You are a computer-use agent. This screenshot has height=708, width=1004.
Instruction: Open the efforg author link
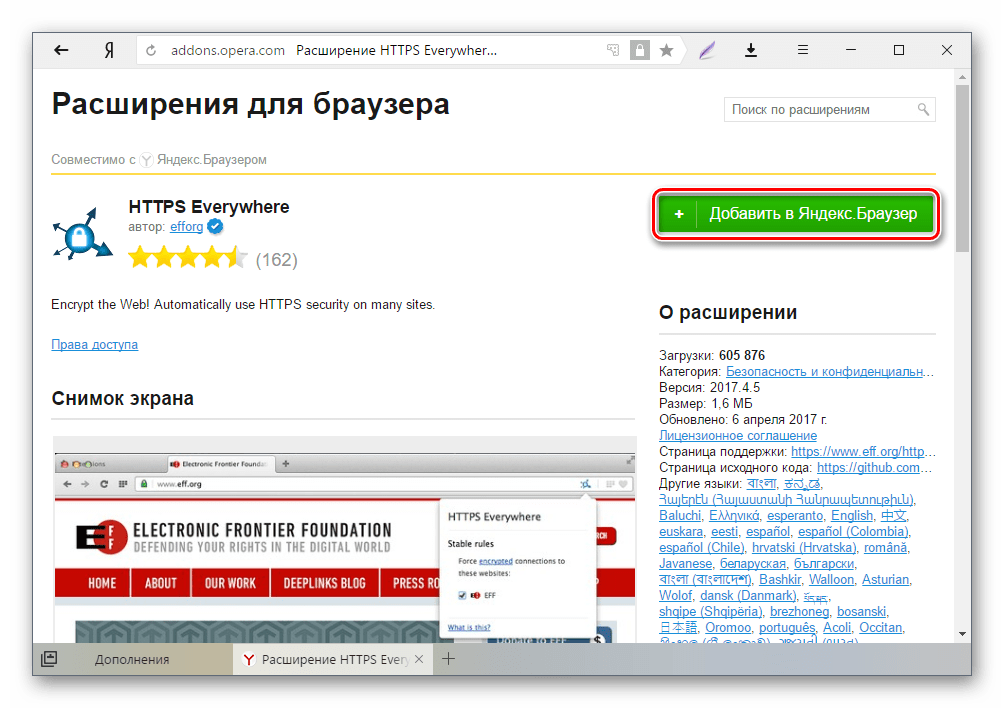(x=186, y=227)
